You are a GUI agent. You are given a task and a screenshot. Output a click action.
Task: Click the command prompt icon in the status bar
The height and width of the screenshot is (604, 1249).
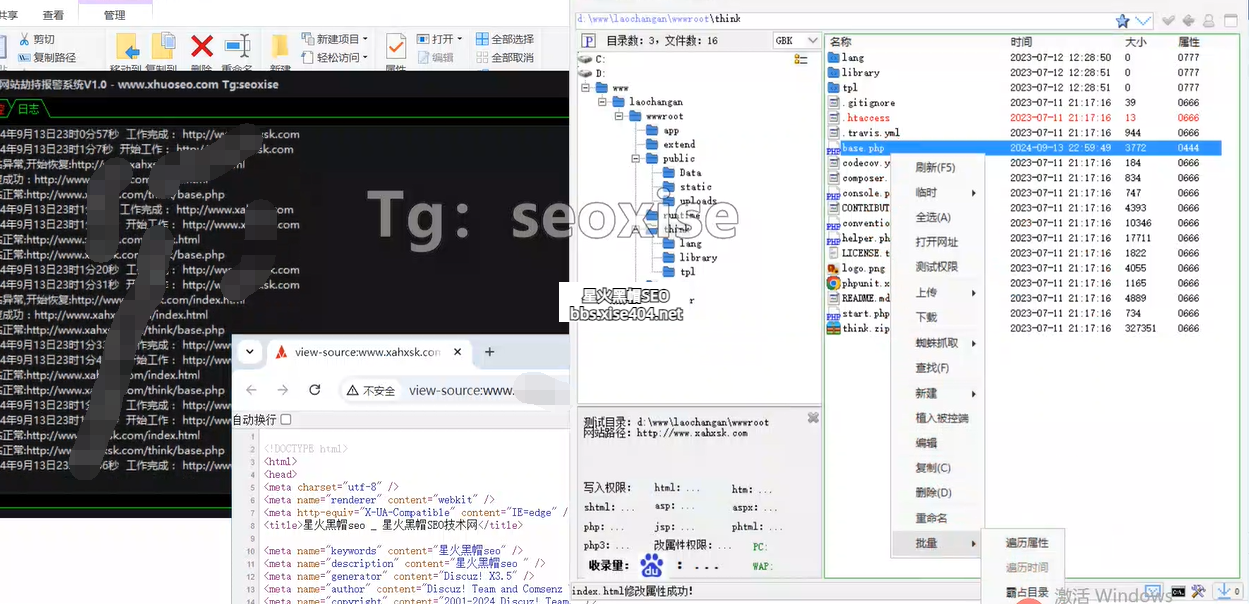[x=1179, y=592]
